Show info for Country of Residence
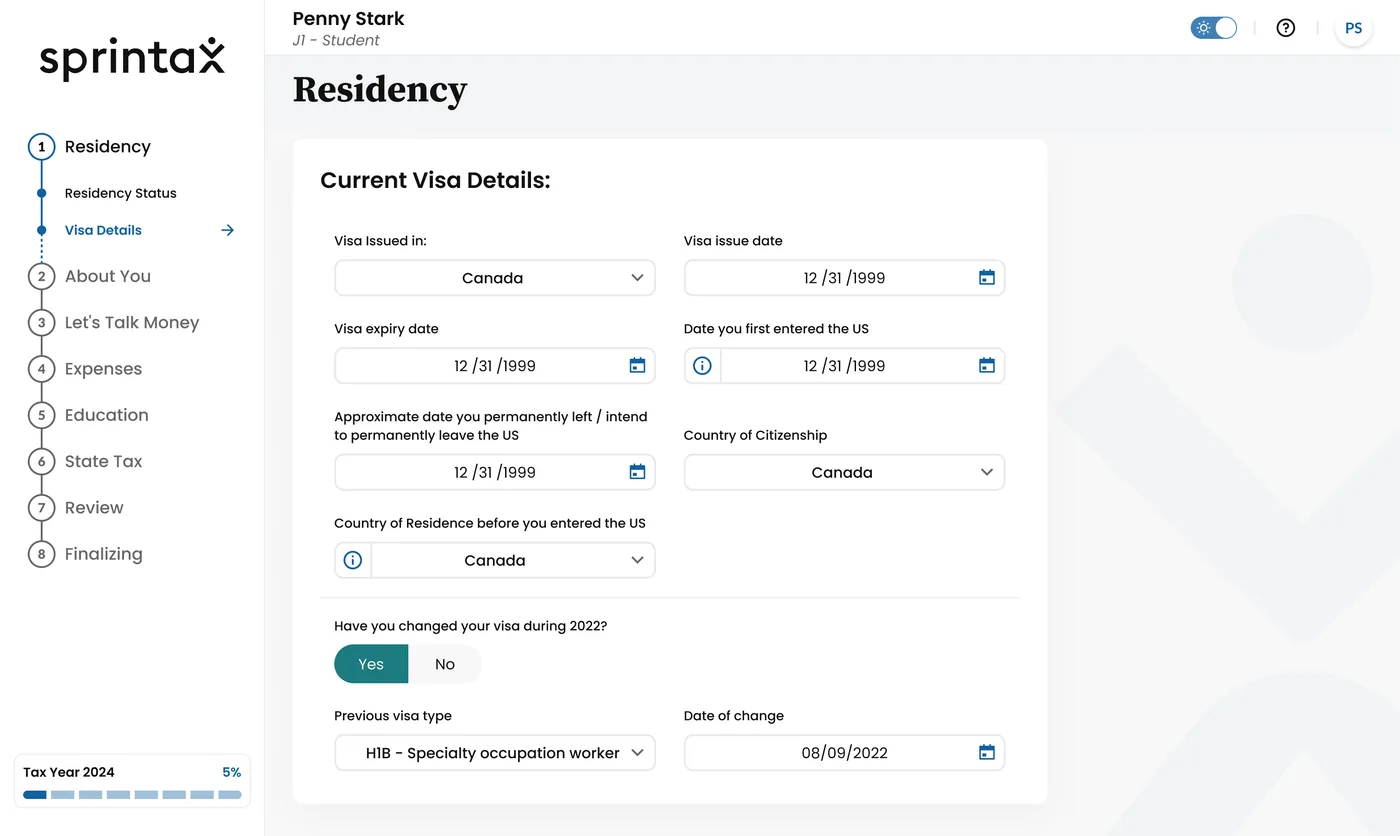This screenshot has width=1400, height=836. click(x=352, y=560)
